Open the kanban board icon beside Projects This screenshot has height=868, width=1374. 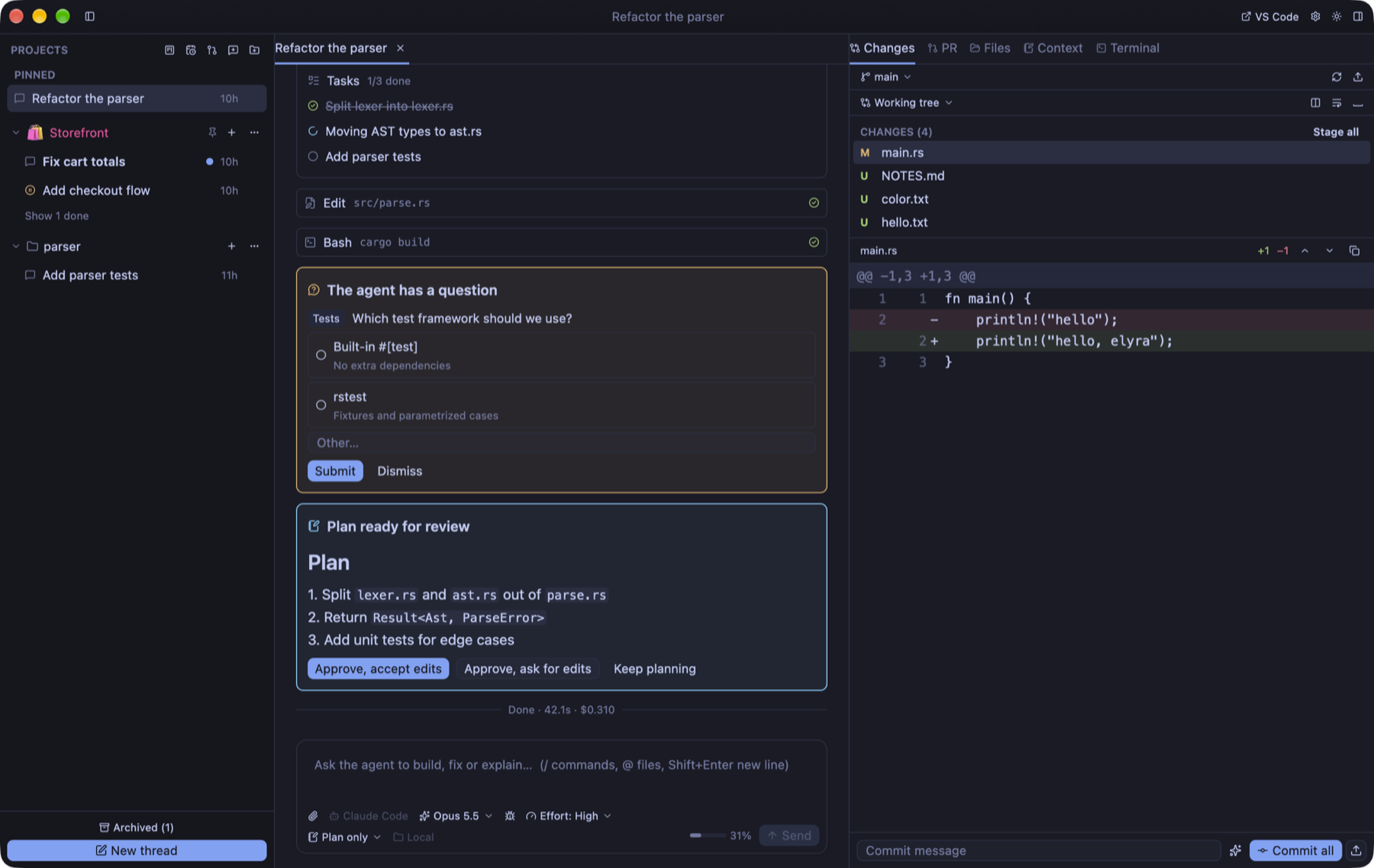pos(169,50)
